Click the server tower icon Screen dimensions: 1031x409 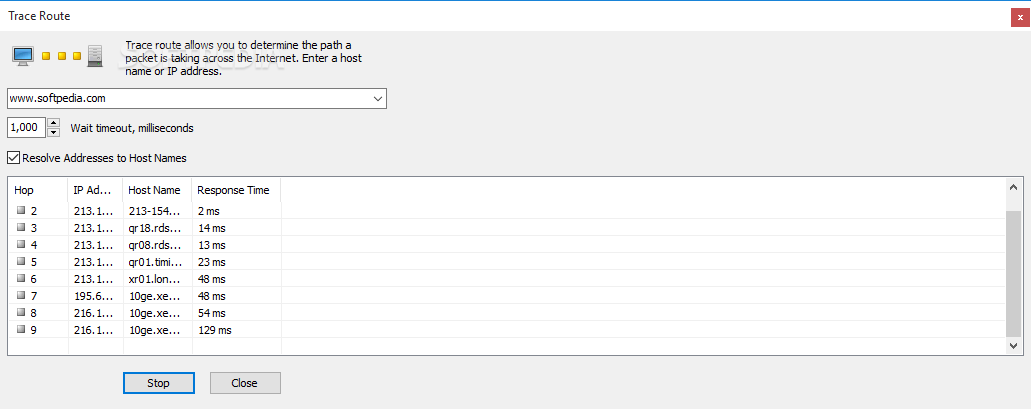click(95, 55)
